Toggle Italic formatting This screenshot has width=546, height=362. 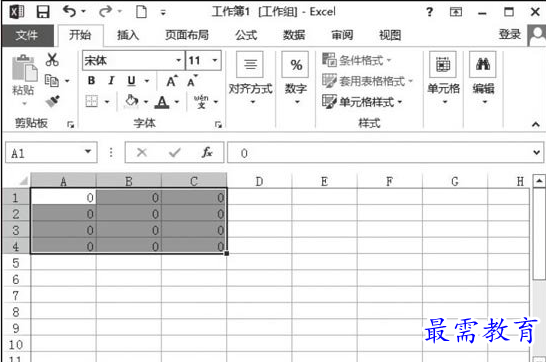[111, 81]
